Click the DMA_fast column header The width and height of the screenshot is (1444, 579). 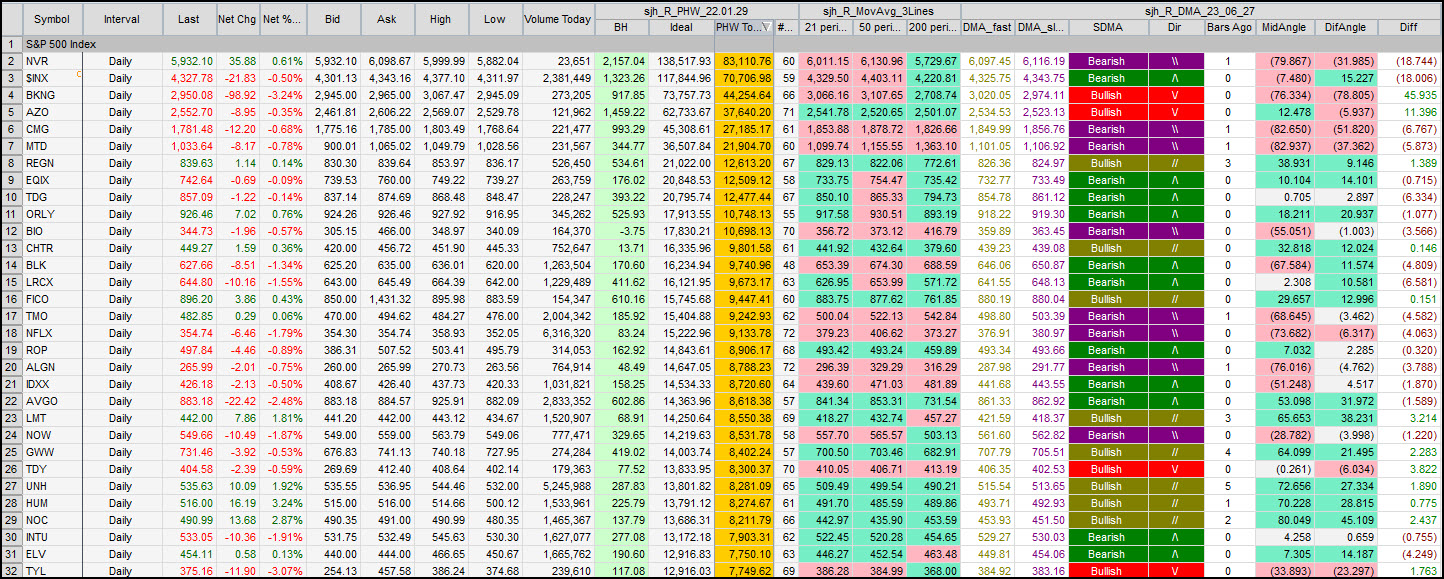pyautogui.click(x=987, y=28)
